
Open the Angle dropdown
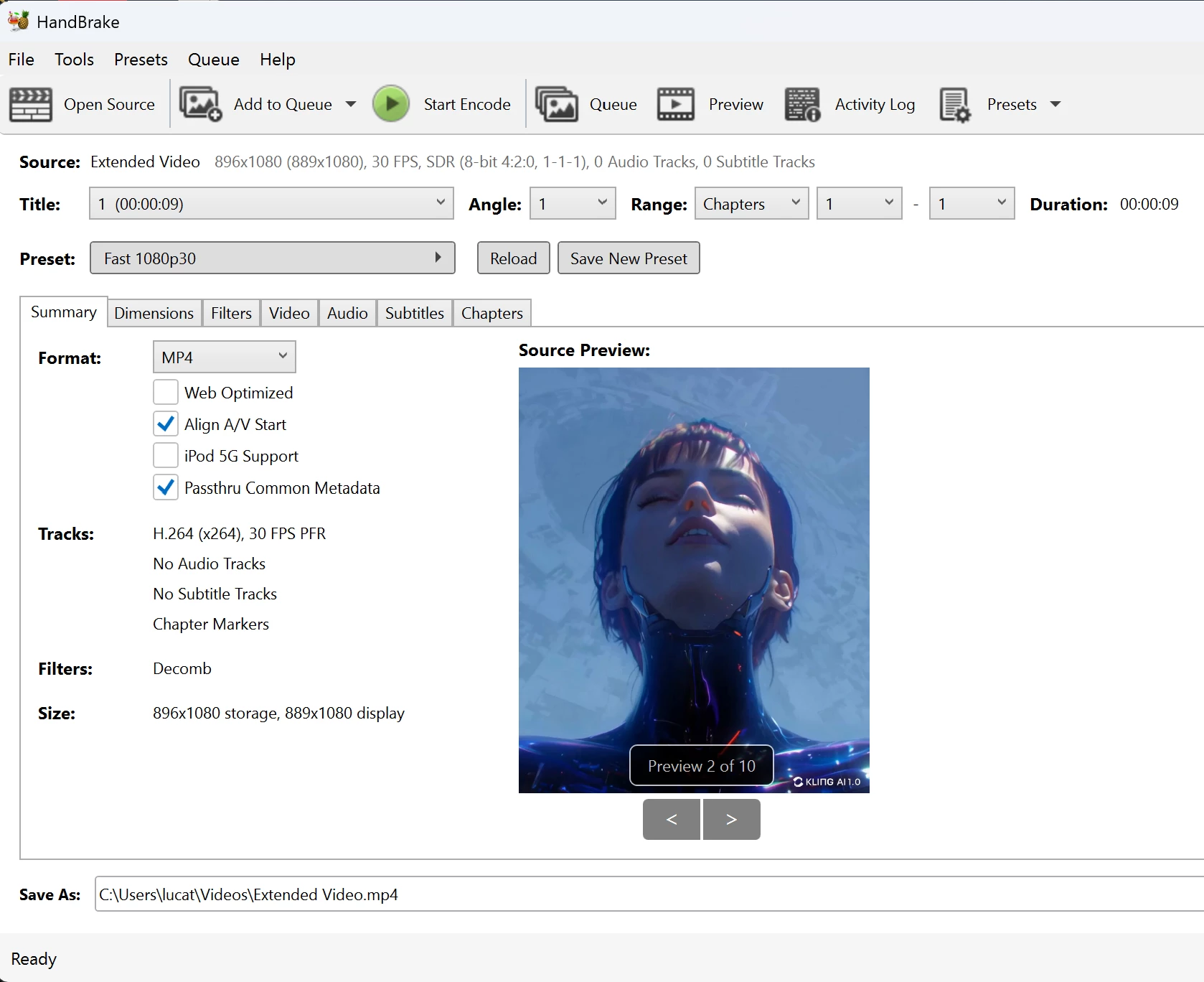click(x=573, y=204)
